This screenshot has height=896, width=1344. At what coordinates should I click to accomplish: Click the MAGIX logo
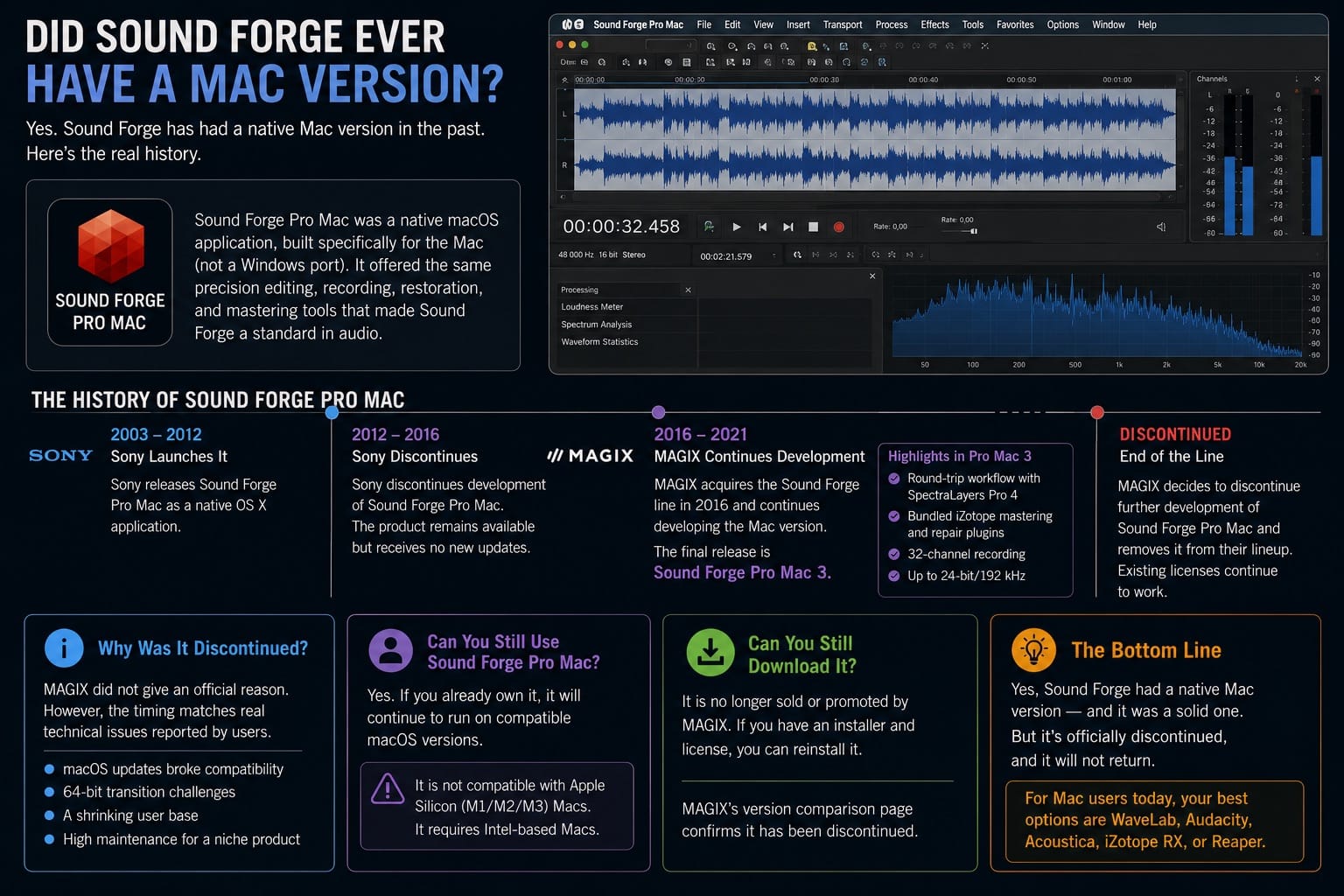(590, 455)
